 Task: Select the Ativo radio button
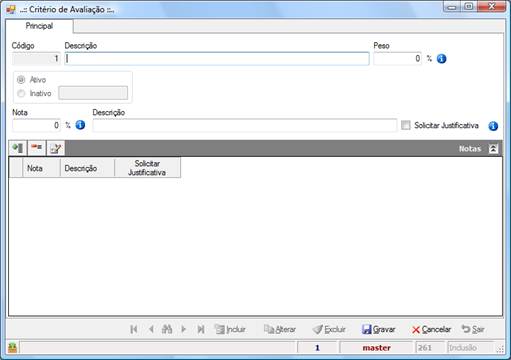coord(21,80)
